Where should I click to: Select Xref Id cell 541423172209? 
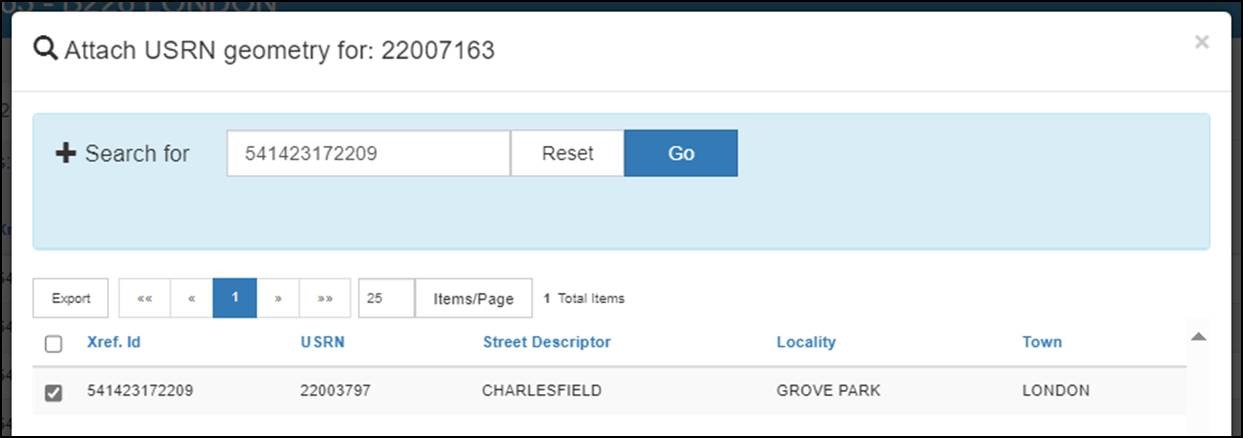coord(140,390)
